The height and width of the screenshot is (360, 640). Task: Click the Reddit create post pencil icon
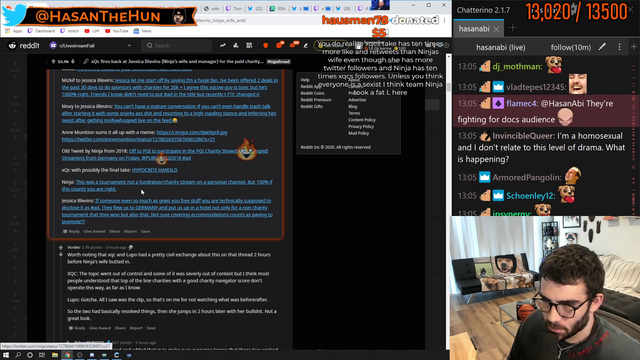click(306, 46)
